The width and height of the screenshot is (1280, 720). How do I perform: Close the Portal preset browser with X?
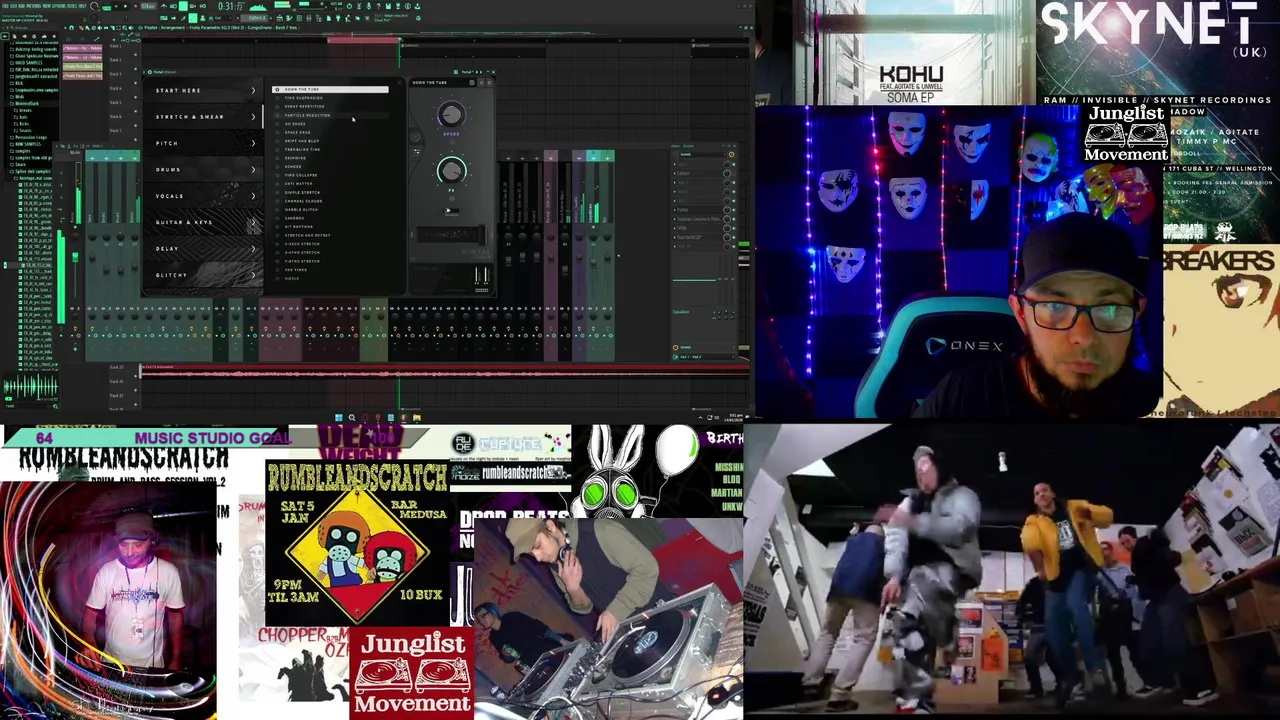point(399,83)
